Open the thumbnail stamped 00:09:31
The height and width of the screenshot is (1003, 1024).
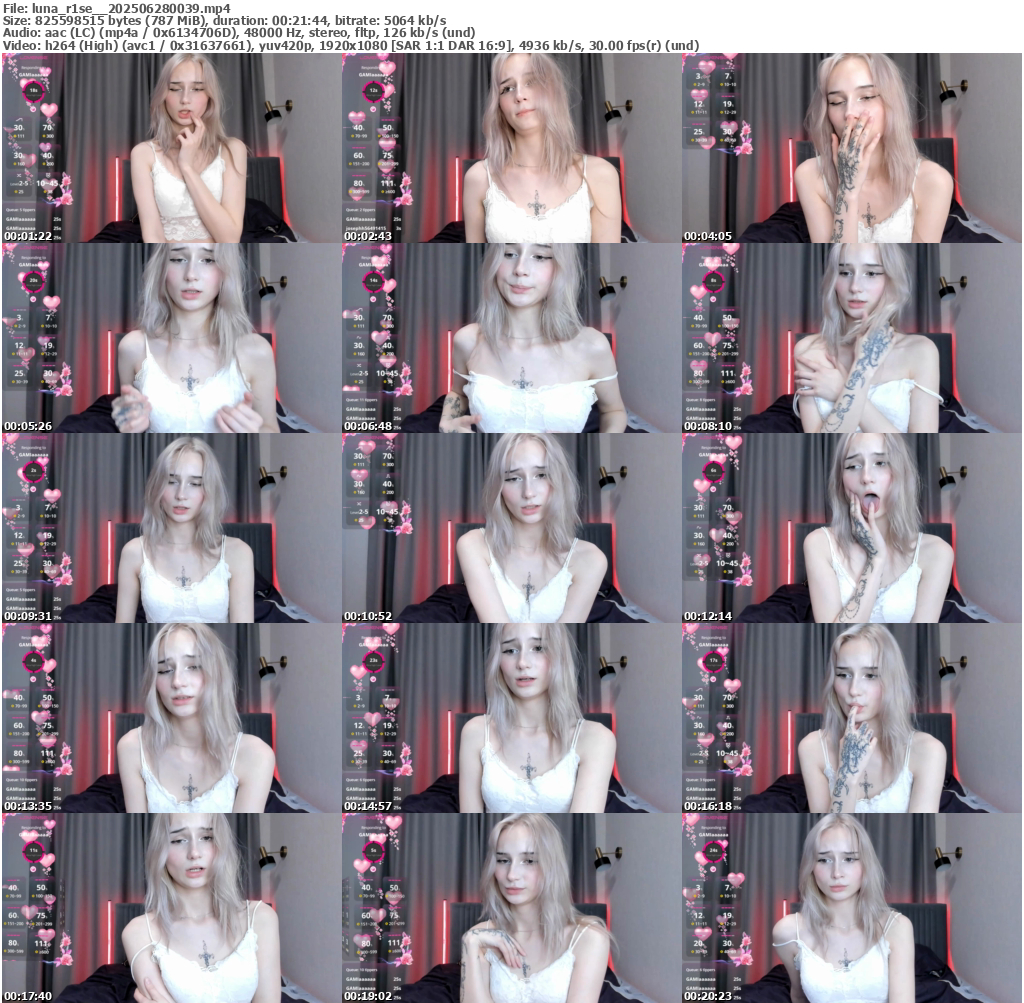click(x=172, y=528)
